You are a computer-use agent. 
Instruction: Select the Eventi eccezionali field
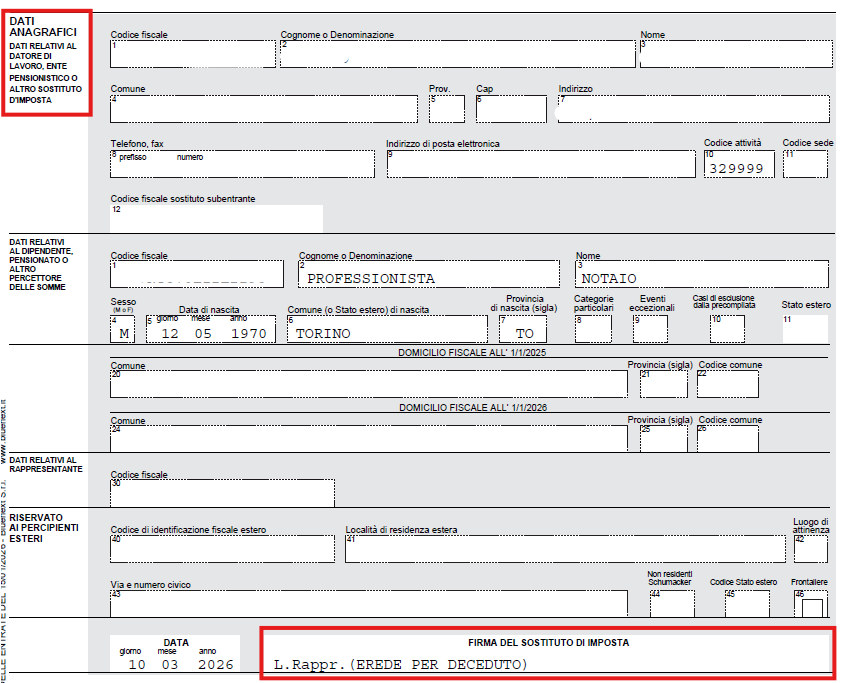(x=650, y=329)
